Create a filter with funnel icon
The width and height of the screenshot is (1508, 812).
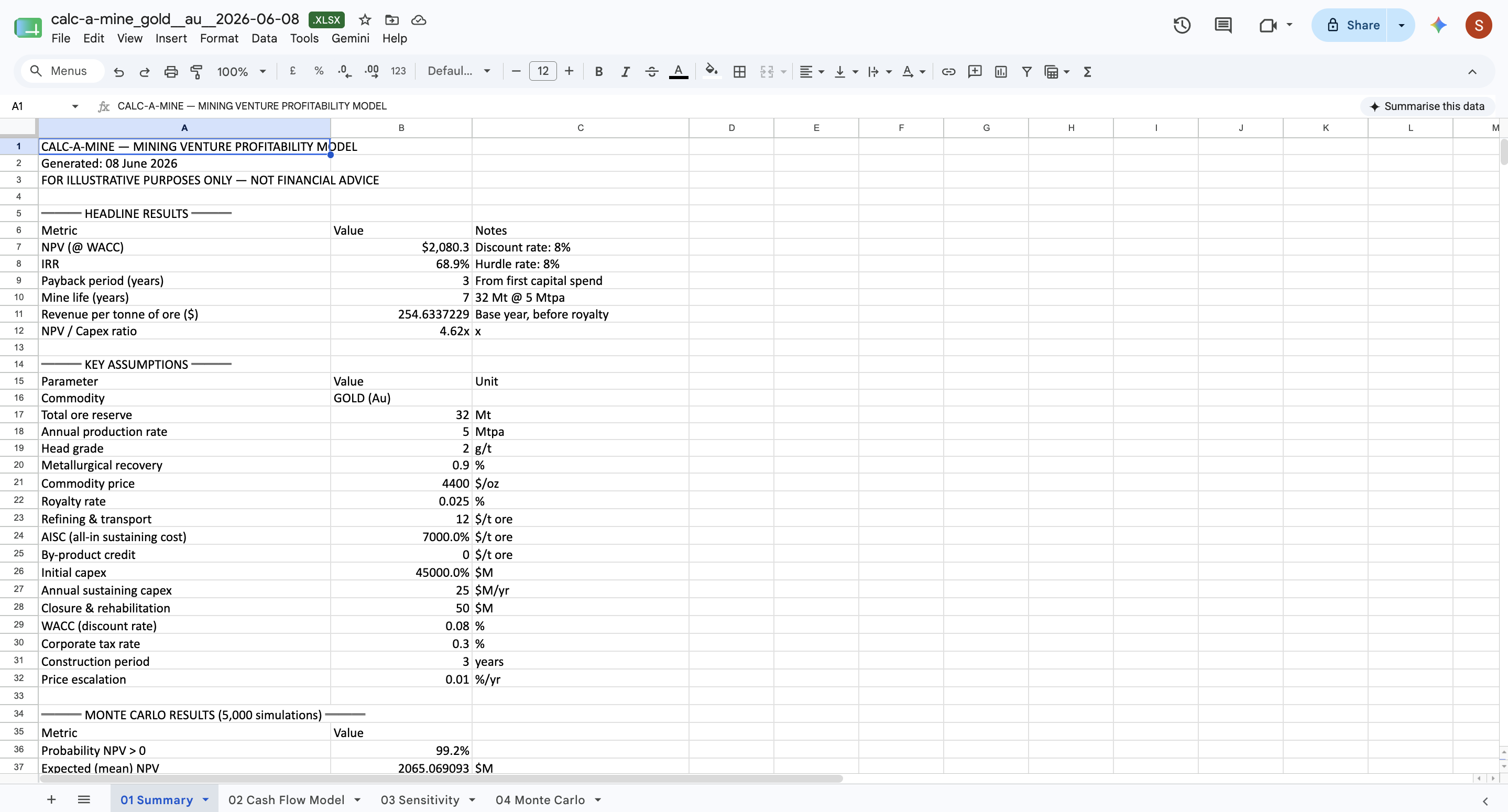(x=1027, y=71)
